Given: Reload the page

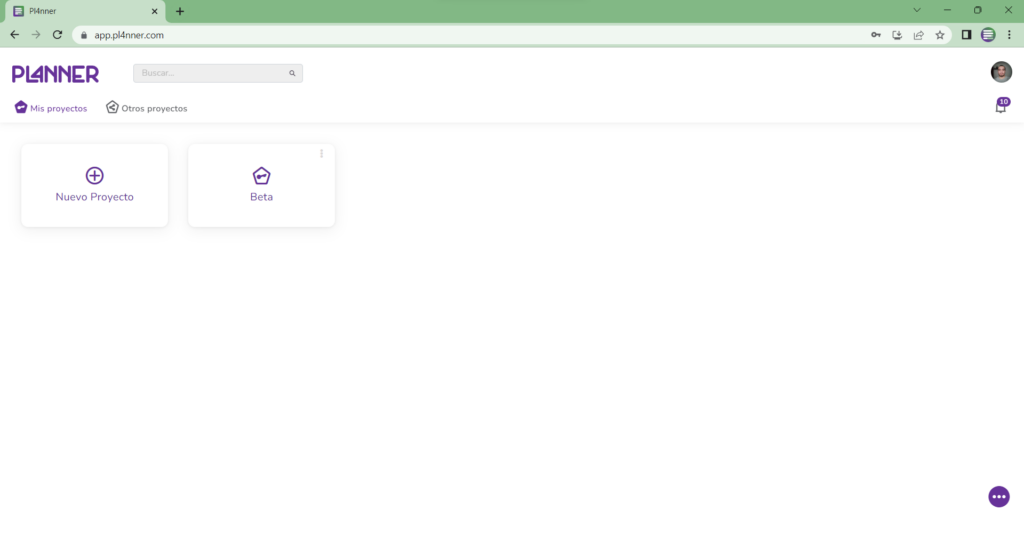Looking at the screenshot, I should pos(57,35).
